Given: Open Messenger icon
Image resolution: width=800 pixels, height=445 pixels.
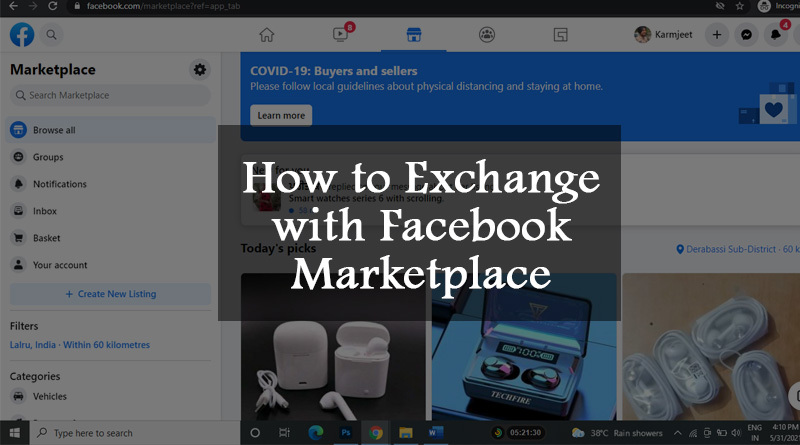Looking at the screenshot, I should coord(746,35).
